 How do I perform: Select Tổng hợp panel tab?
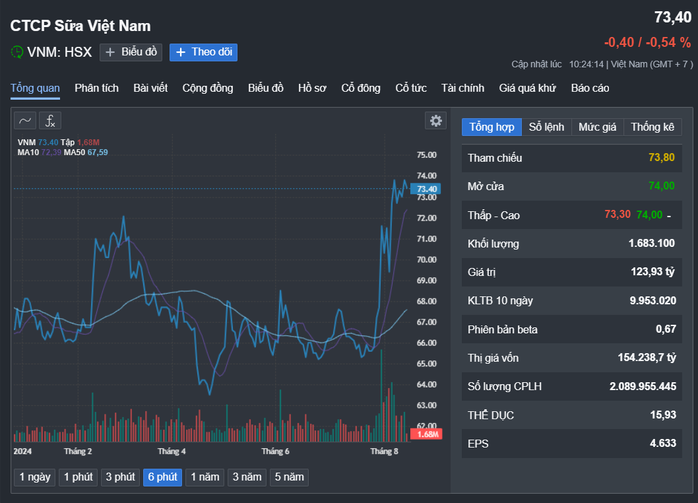click(x=492, y=127)
